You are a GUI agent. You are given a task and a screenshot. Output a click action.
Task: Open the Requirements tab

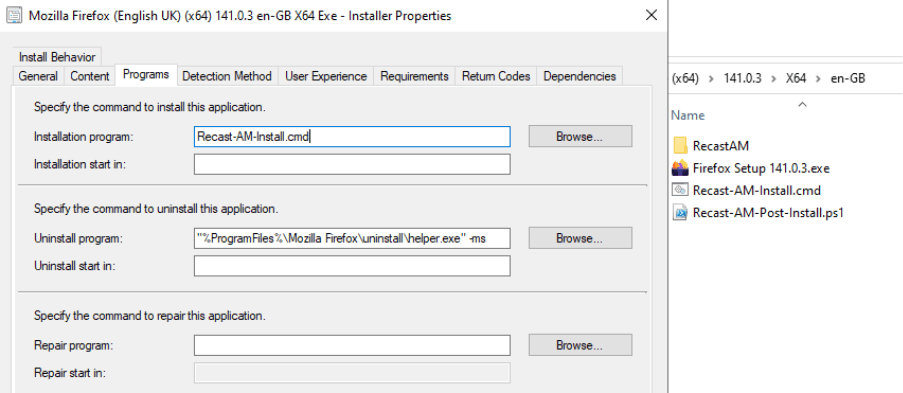[414, 76]
